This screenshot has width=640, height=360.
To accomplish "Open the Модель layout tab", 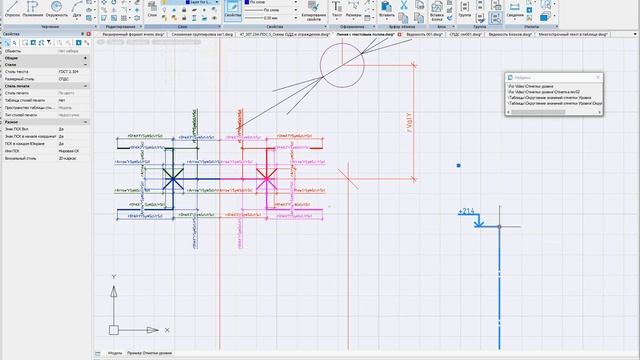I will (x=115, y=353).
